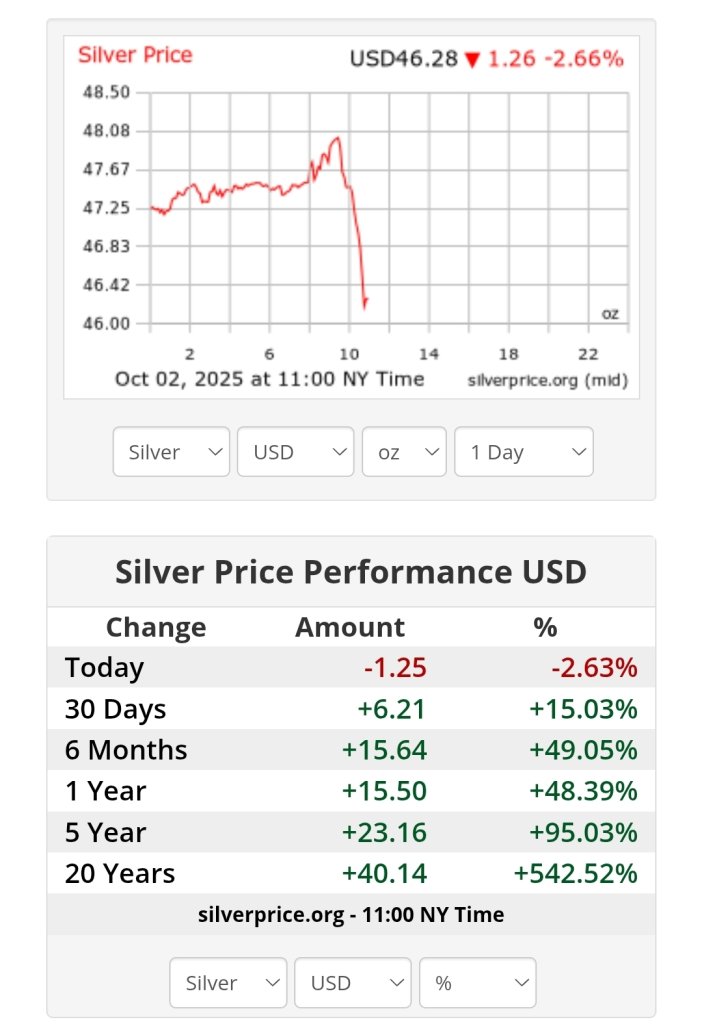Select the 5 Year performance row
Viewport: 702px width, 1024px height.
(x=351, y=832)
